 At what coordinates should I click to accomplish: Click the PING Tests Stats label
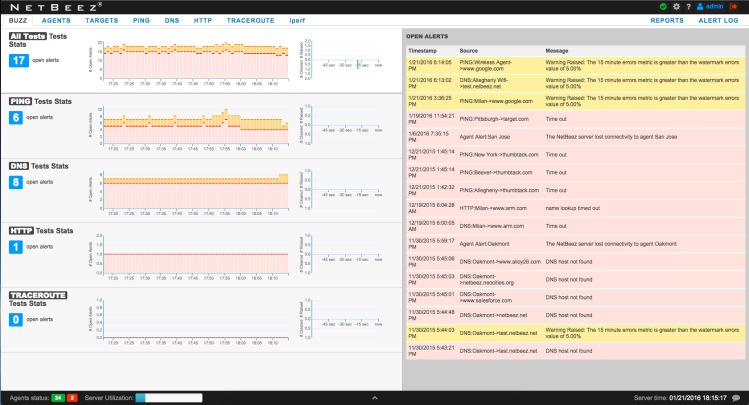[x=40, y=101]
